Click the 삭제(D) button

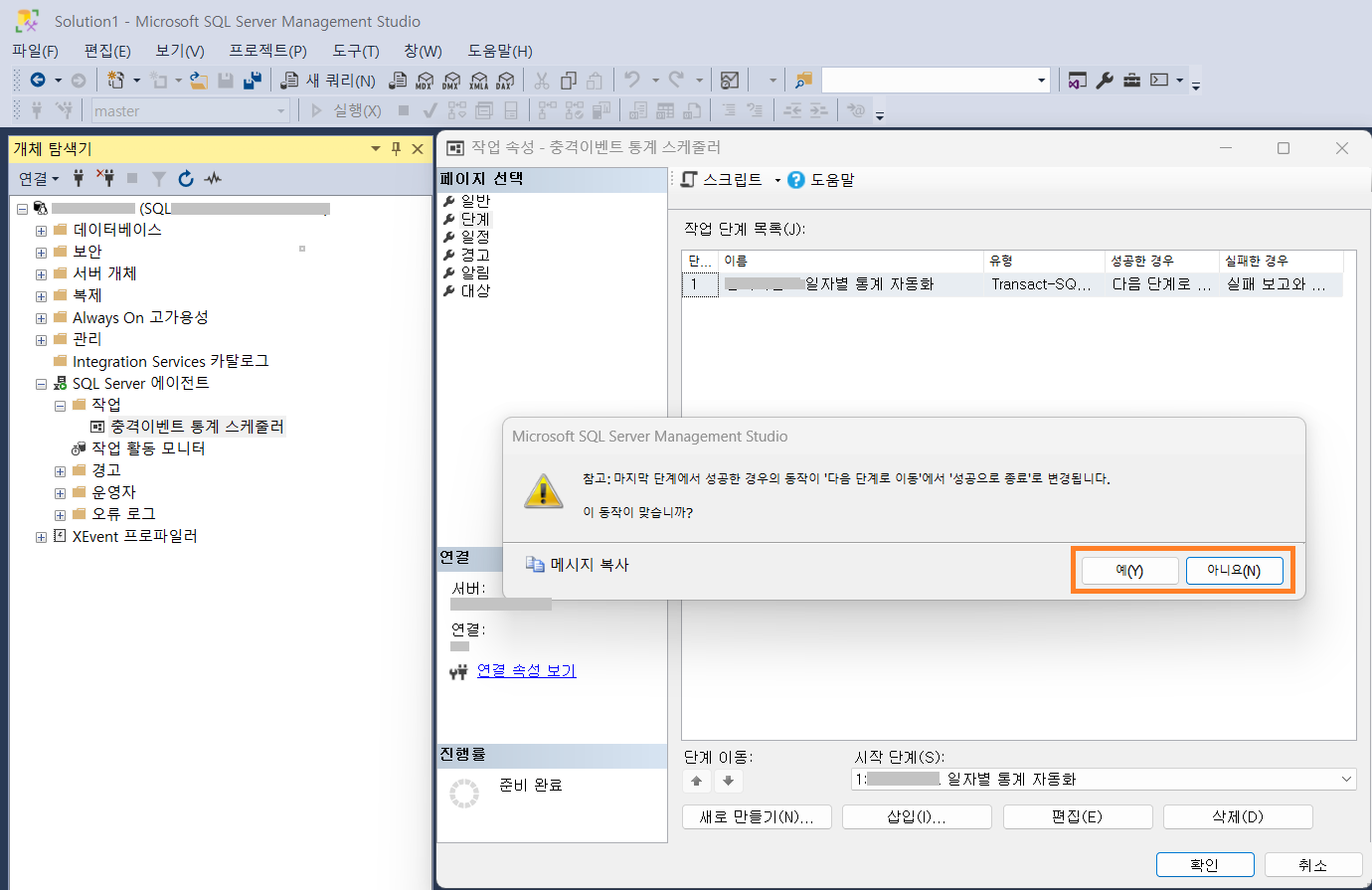[1238, 816]
